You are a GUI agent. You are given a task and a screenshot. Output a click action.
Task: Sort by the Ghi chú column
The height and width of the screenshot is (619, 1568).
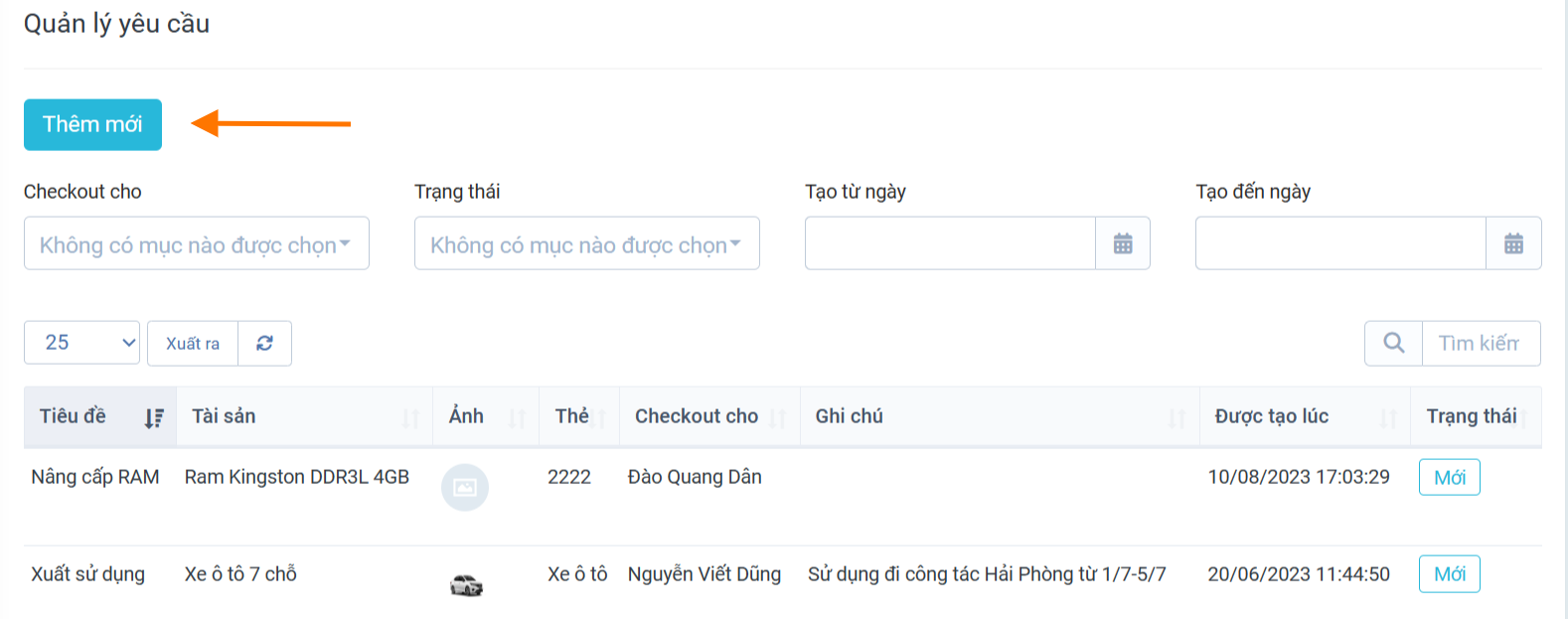click(1176, 418)
